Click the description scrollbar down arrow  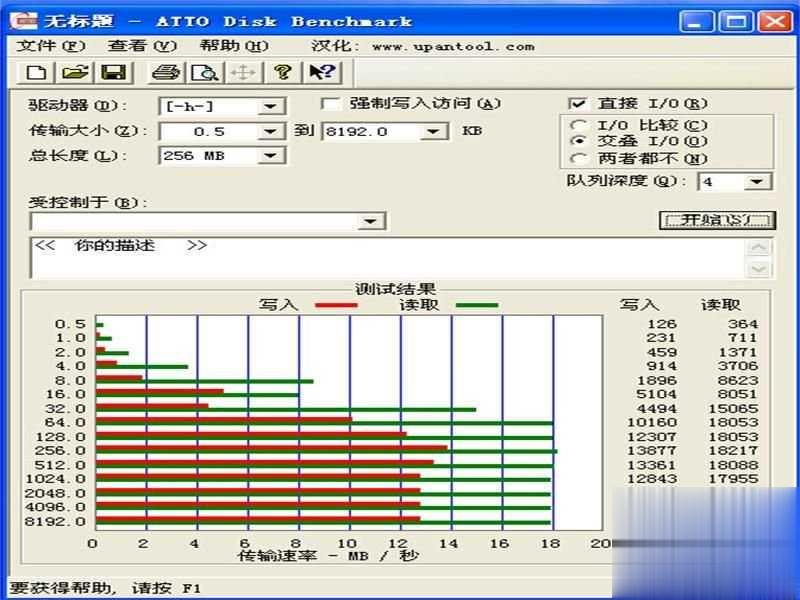tap(759, 268)
